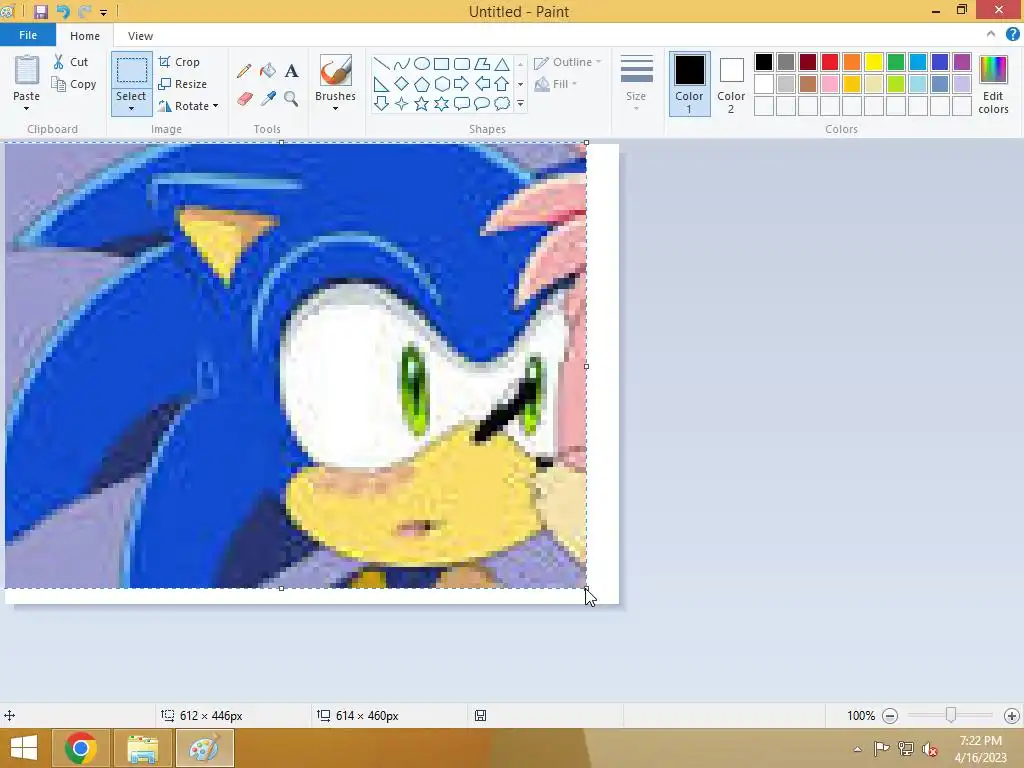Select the Text tool

click(x=291, y=71)
